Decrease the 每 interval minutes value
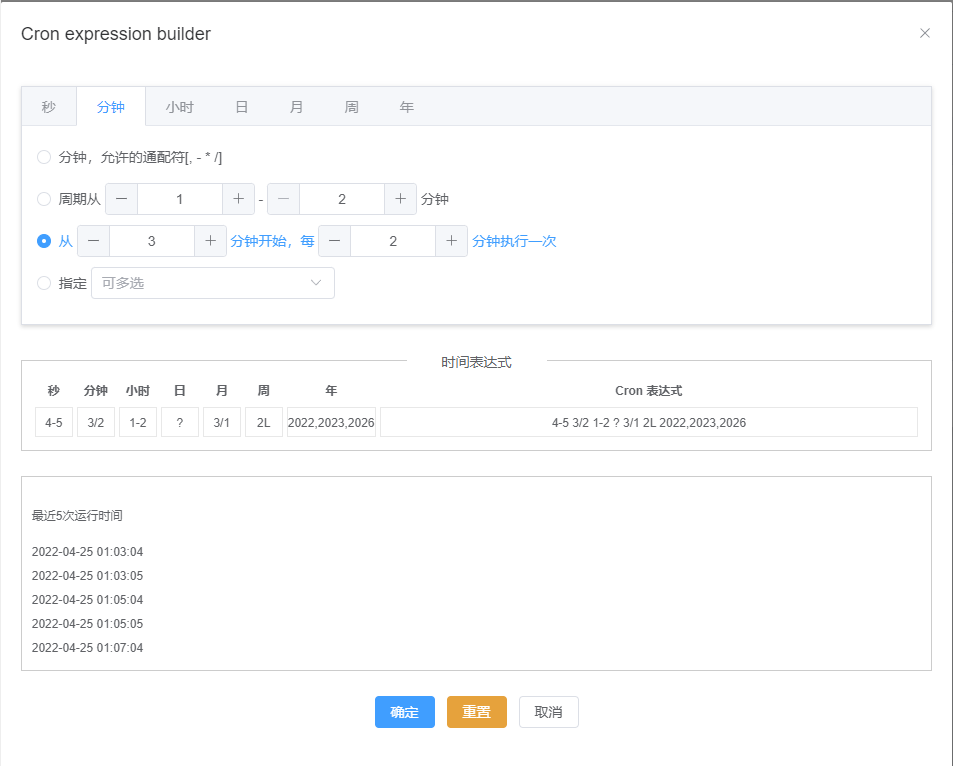953x766 pixels. coord(334,241)
